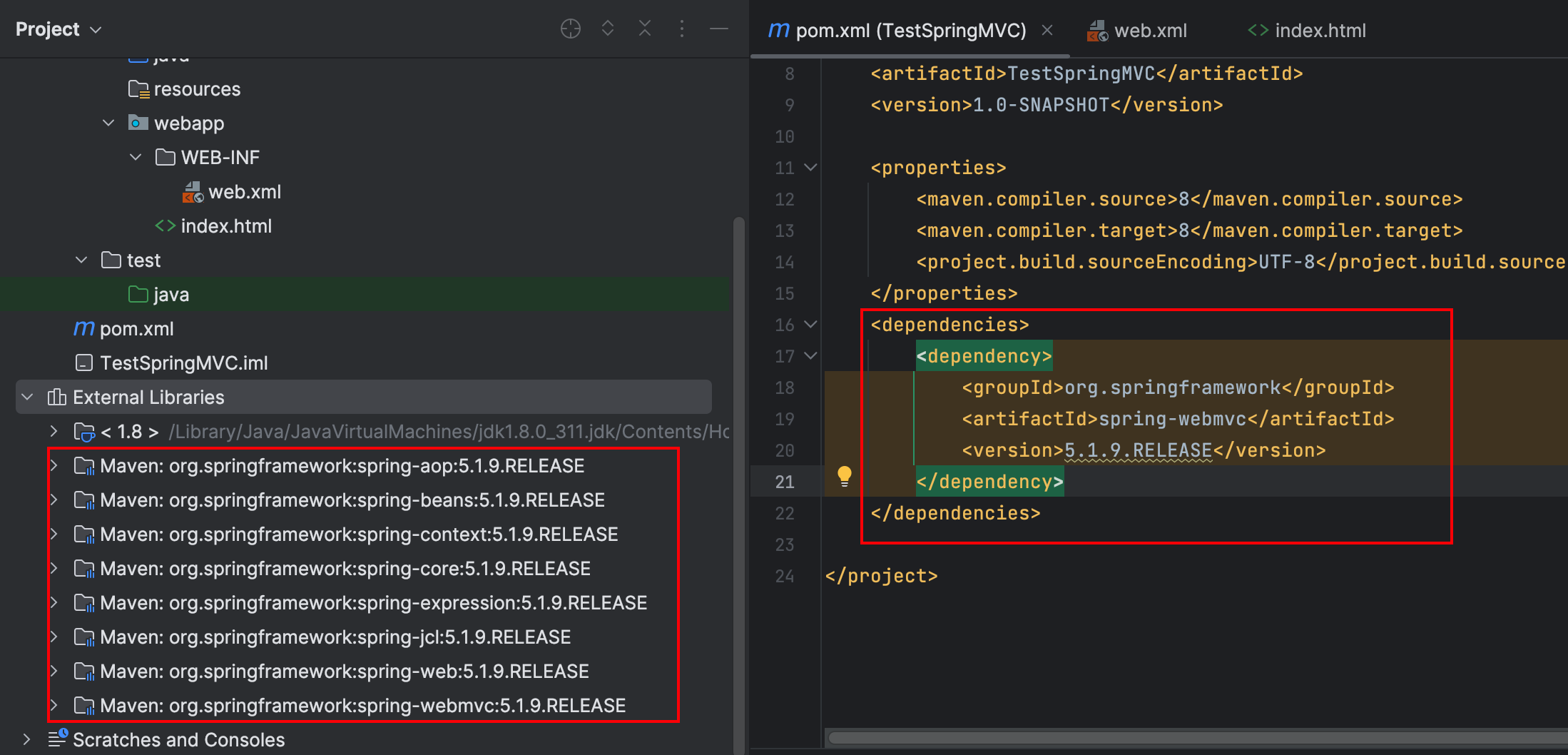
Task: Expand the spring-context library node
Action: click(x=54, y=534)
